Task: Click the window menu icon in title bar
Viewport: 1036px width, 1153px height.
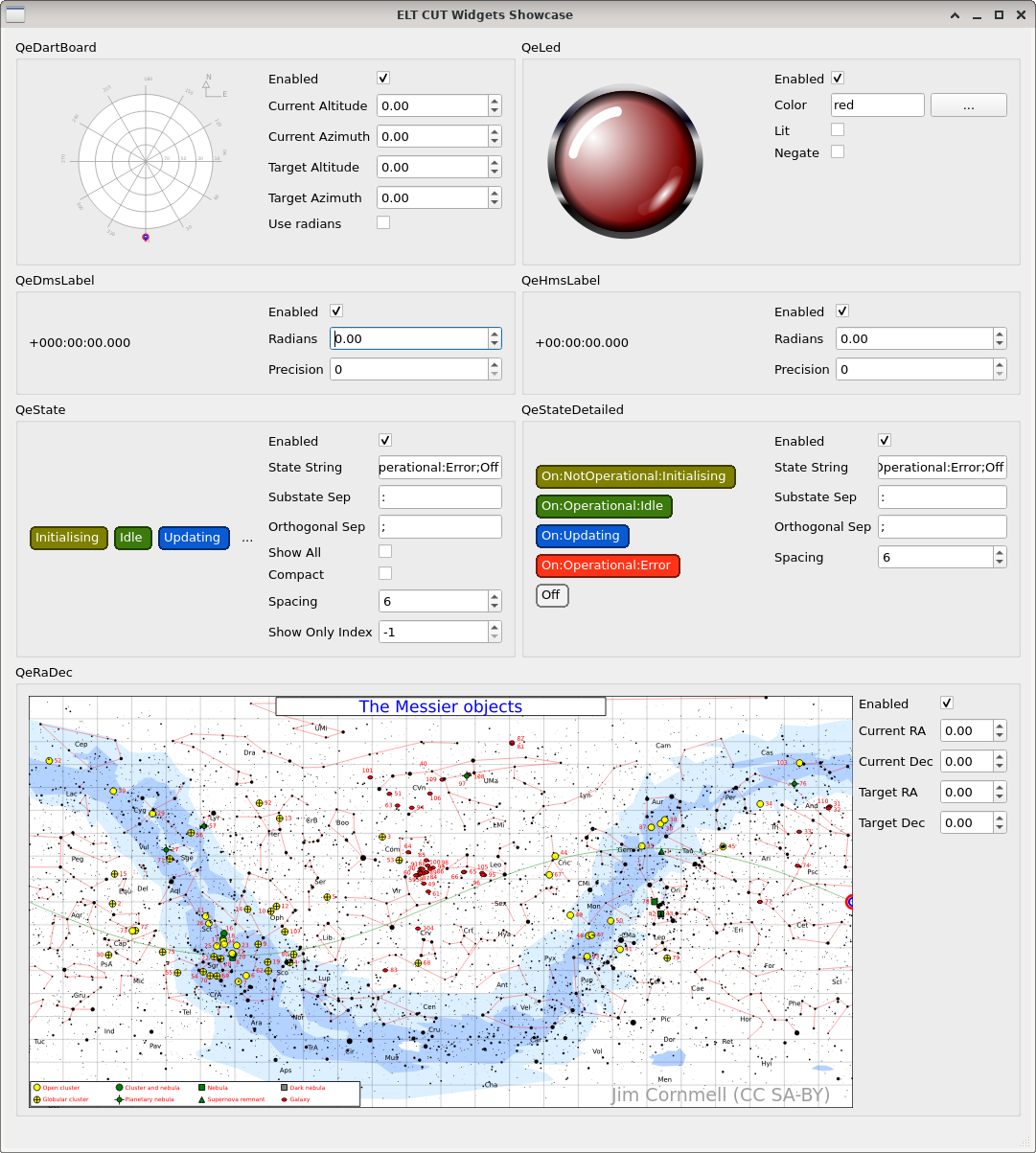Action: (15, 14)
